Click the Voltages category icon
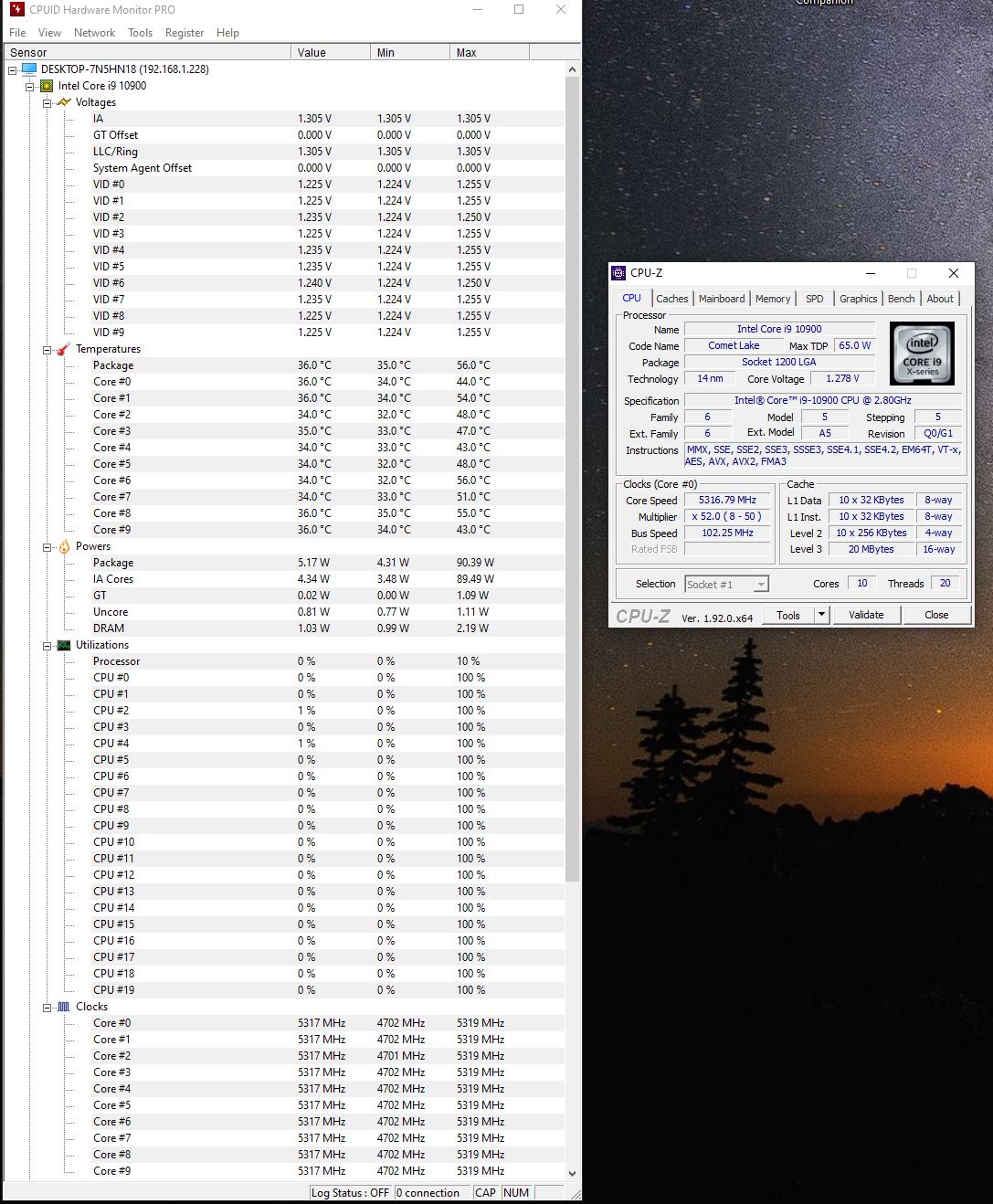Screen dimensions: 993x1204 (63, 102)
